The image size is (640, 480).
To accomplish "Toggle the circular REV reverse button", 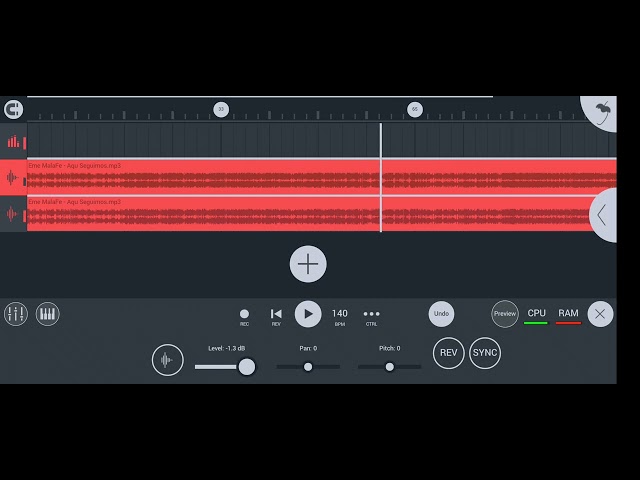I will [x=449, y=353].
